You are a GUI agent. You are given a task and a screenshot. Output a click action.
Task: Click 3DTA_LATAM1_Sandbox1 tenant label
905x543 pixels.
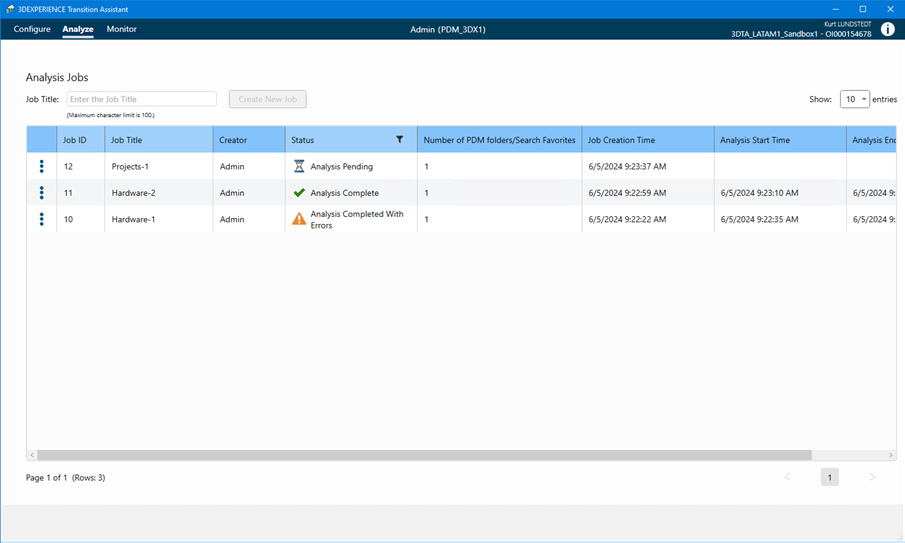pyautogui.click(x=774, y=34)
